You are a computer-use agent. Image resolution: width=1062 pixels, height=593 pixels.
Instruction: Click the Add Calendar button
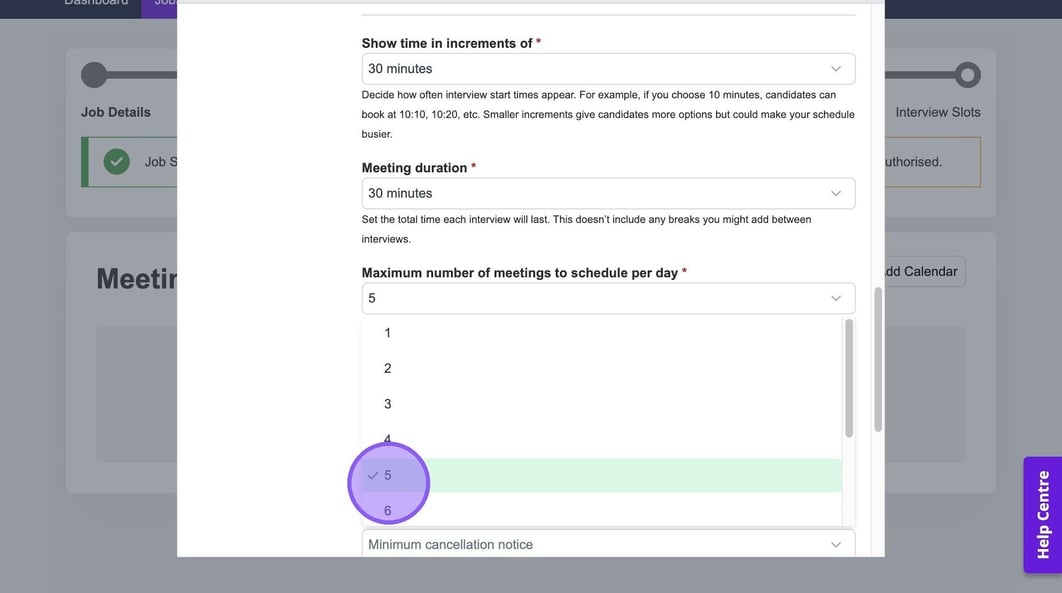click(x=920, y=271)
